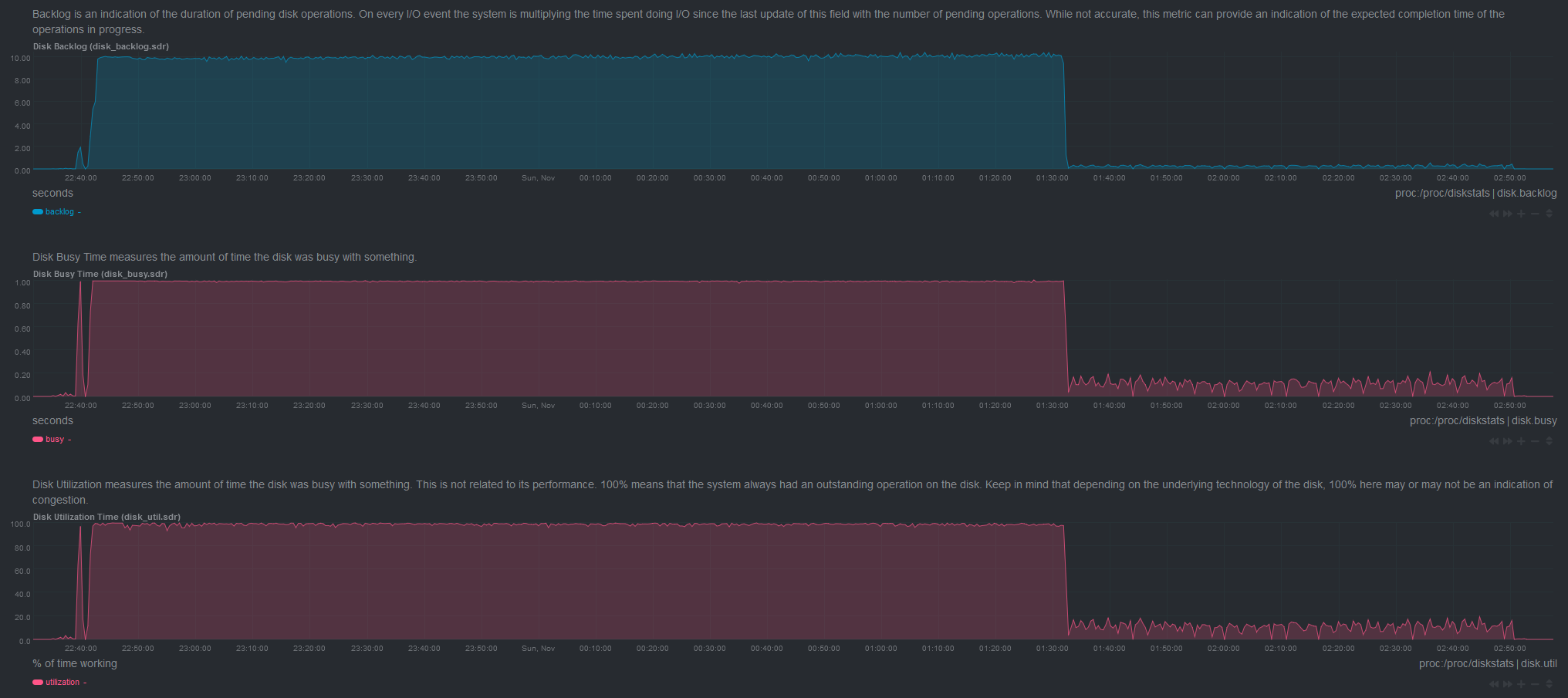Click the 'seconds' unit label under backlog chart

click(x=52, y=193)
